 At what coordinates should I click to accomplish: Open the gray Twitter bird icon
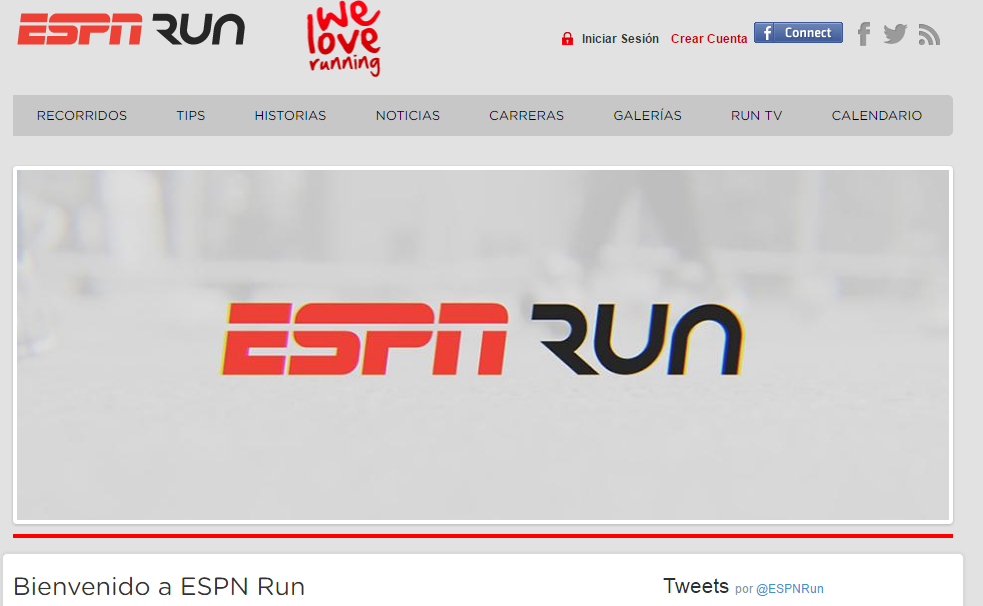point(895,35)
